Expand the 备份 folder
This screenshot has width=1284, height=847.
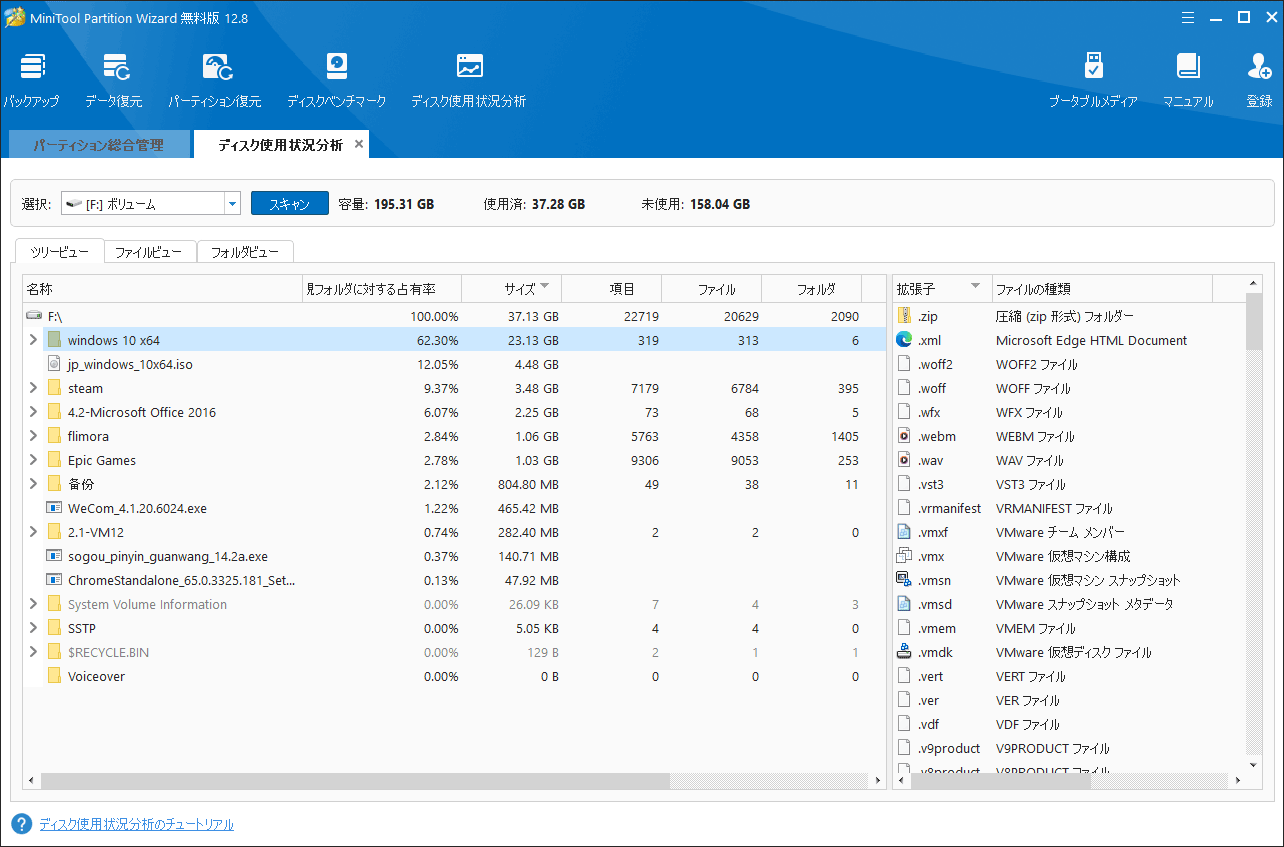[33, 484]
